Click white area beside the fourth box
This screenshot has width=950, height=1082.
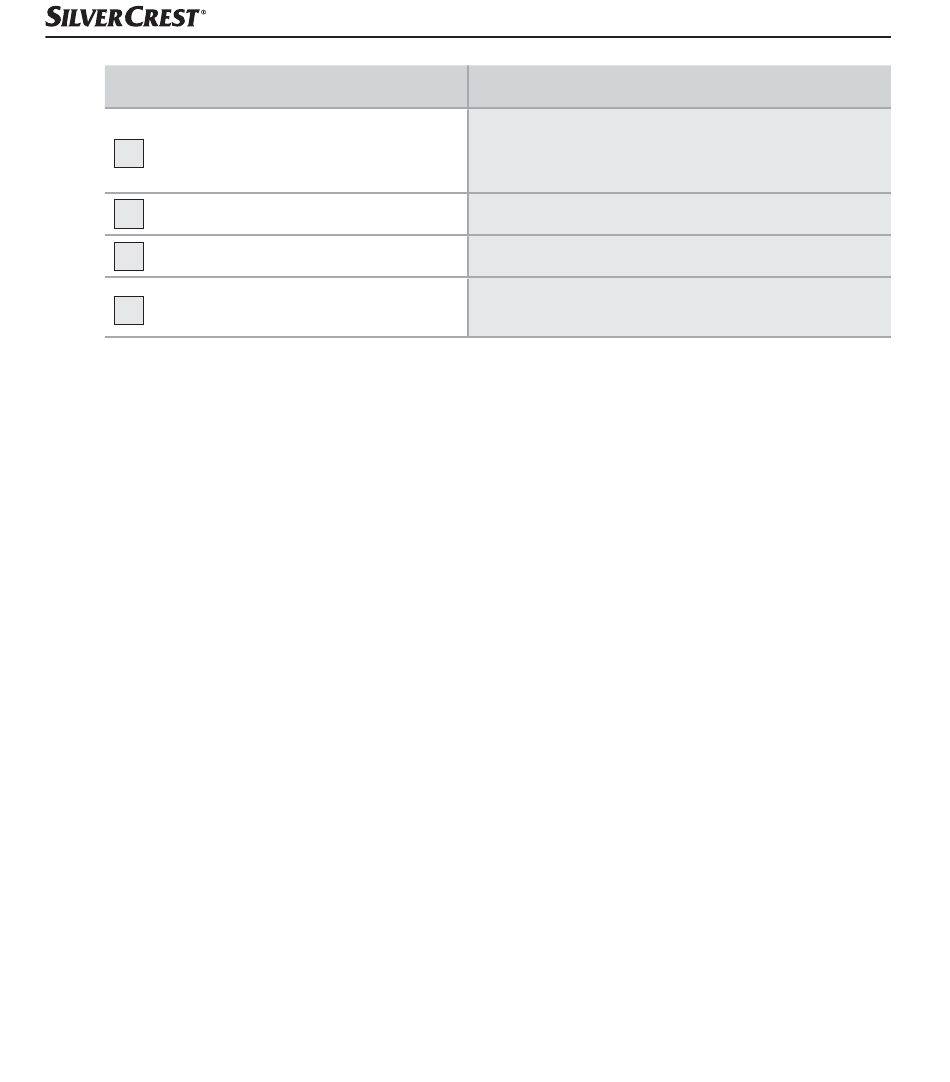point(306,307)
